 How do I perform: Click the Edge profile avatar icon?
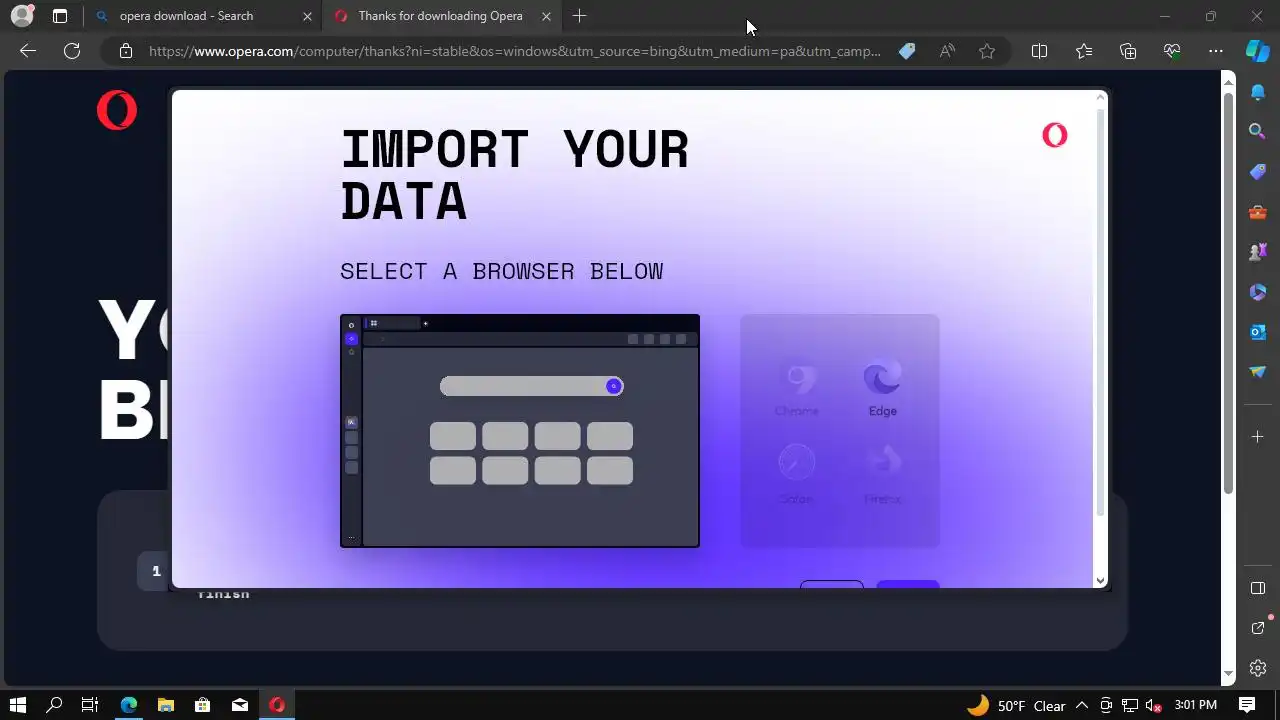coord(22,16)
